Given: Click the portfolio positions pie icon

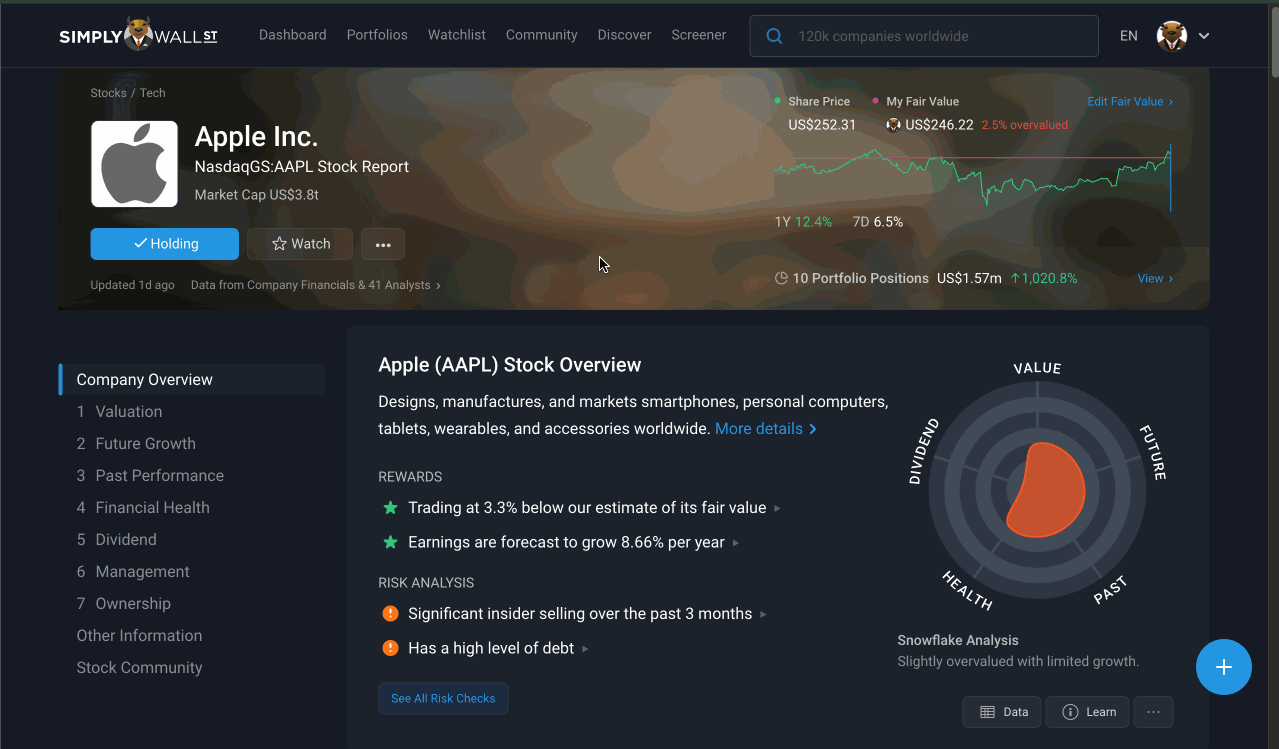Looking at the screenshot, I should (x=781, y=278).
